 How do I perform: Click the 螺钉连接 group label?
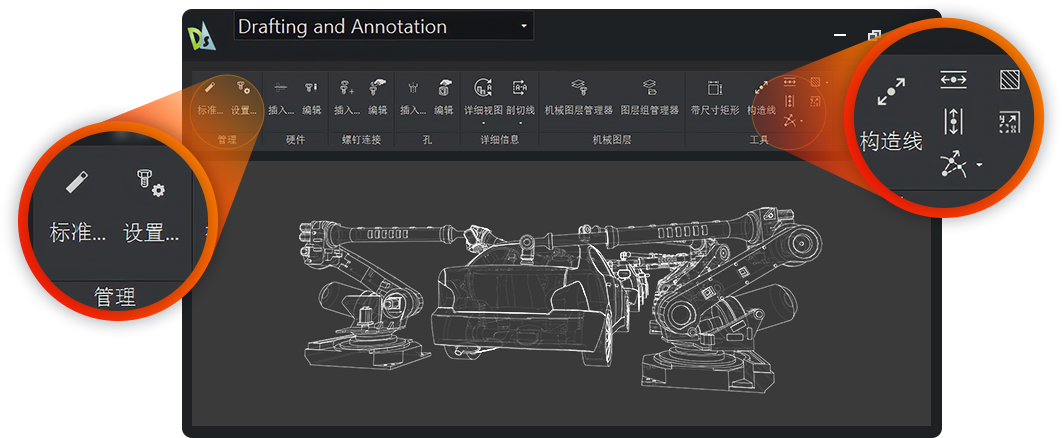[361, 140]
